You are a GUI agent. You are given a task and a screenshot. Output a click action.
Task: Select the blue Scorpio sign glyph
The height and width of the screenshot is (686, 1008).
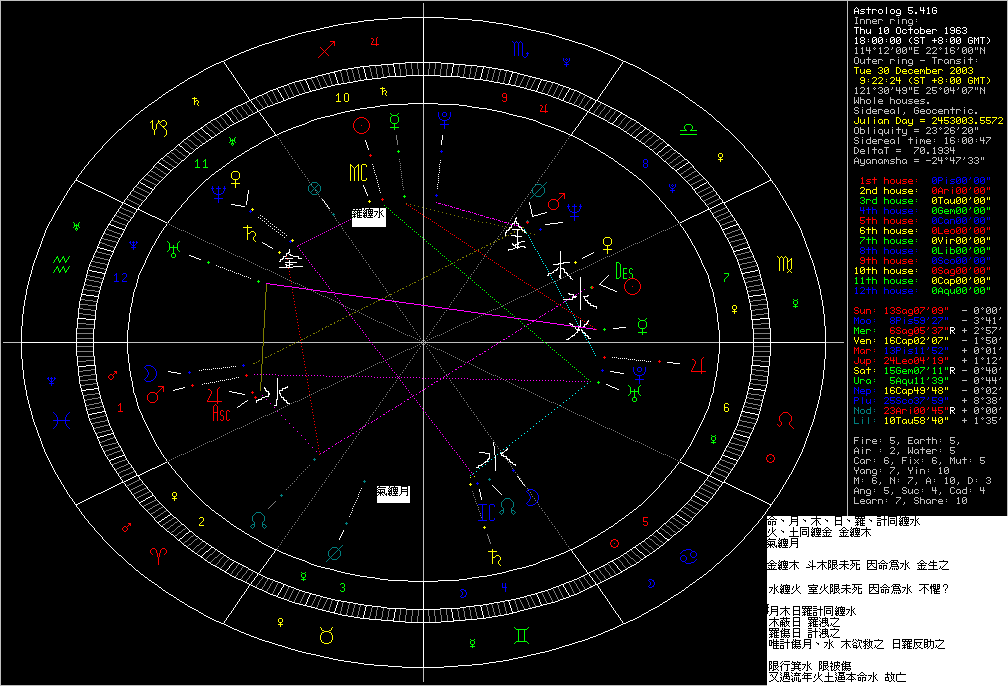click(521, 49)
